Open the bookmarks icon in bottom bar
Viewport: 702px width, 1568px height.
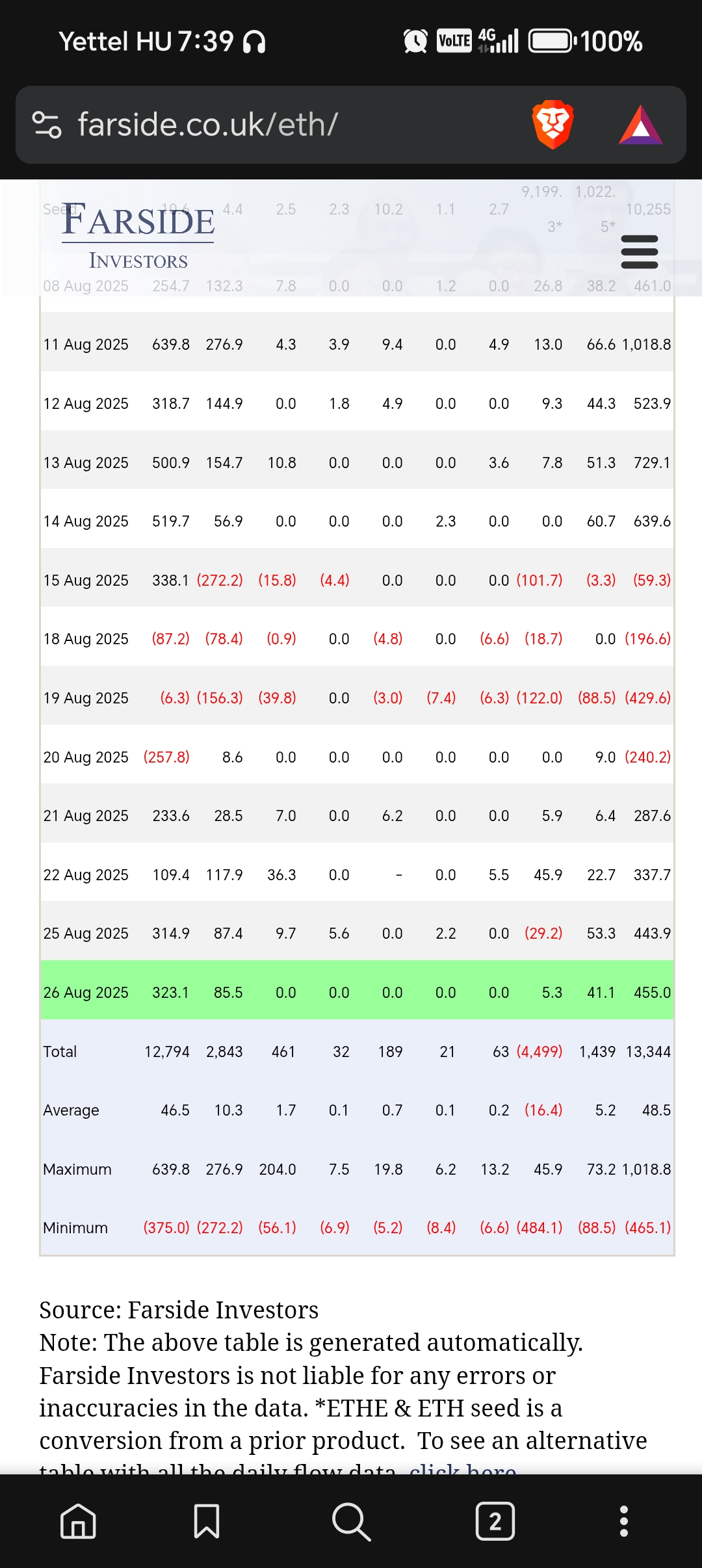click(207, 1521)
